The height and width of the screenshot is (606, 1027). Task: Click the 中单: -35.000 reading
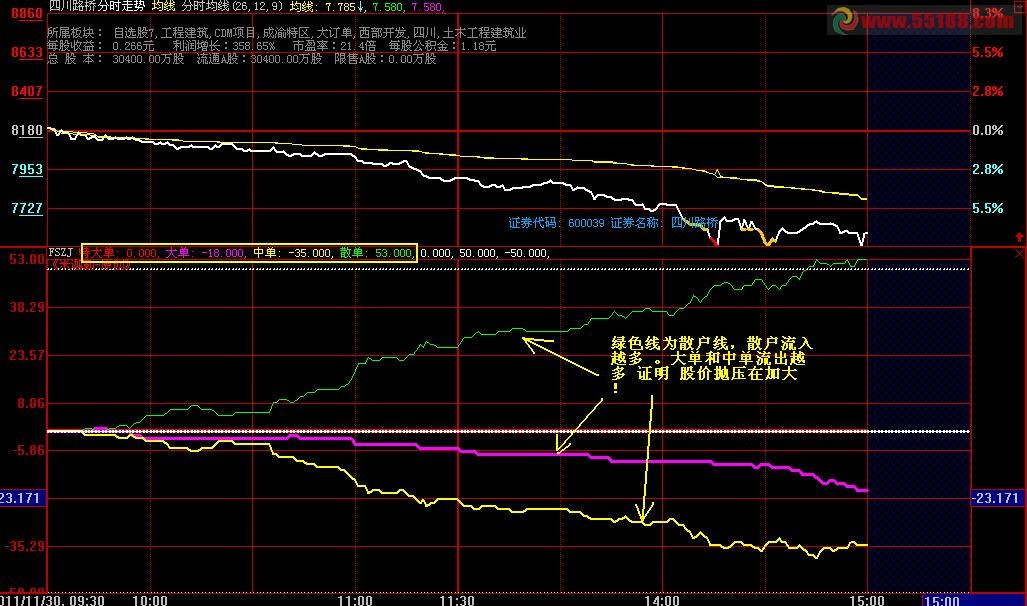click(293, 253)
